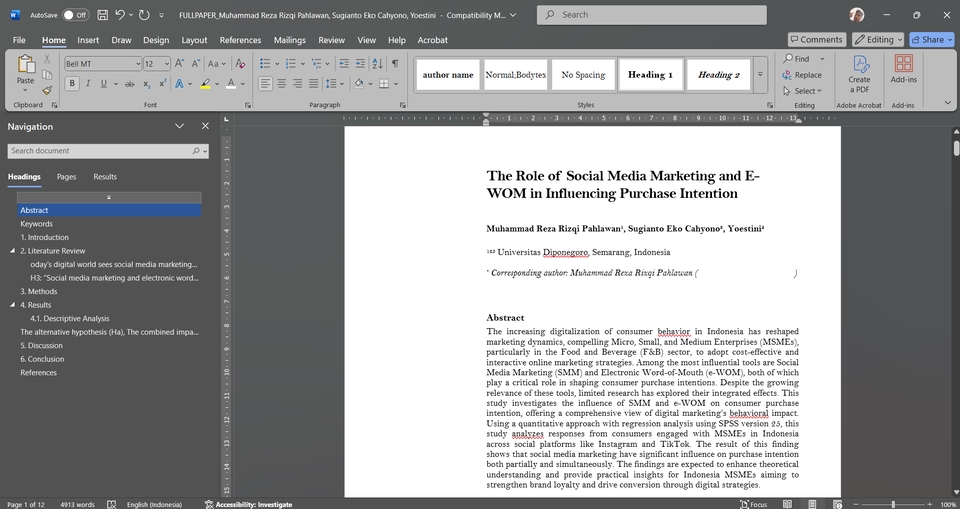Switch to Read Mode view in status bar
This screenshot has height=509, width=960.
pos(787,504)
